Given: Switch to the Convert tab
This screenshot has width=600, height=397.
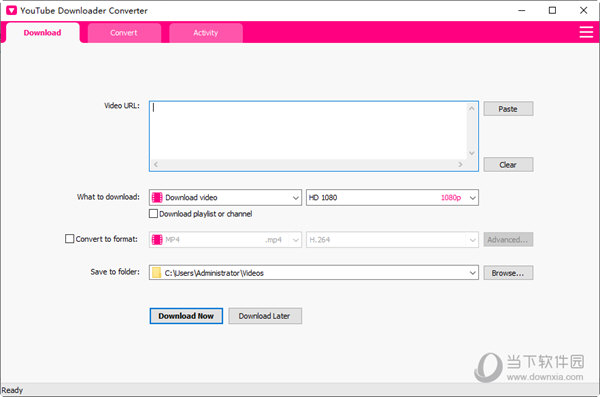Looking at the screenshot, I should coord(124,33).
